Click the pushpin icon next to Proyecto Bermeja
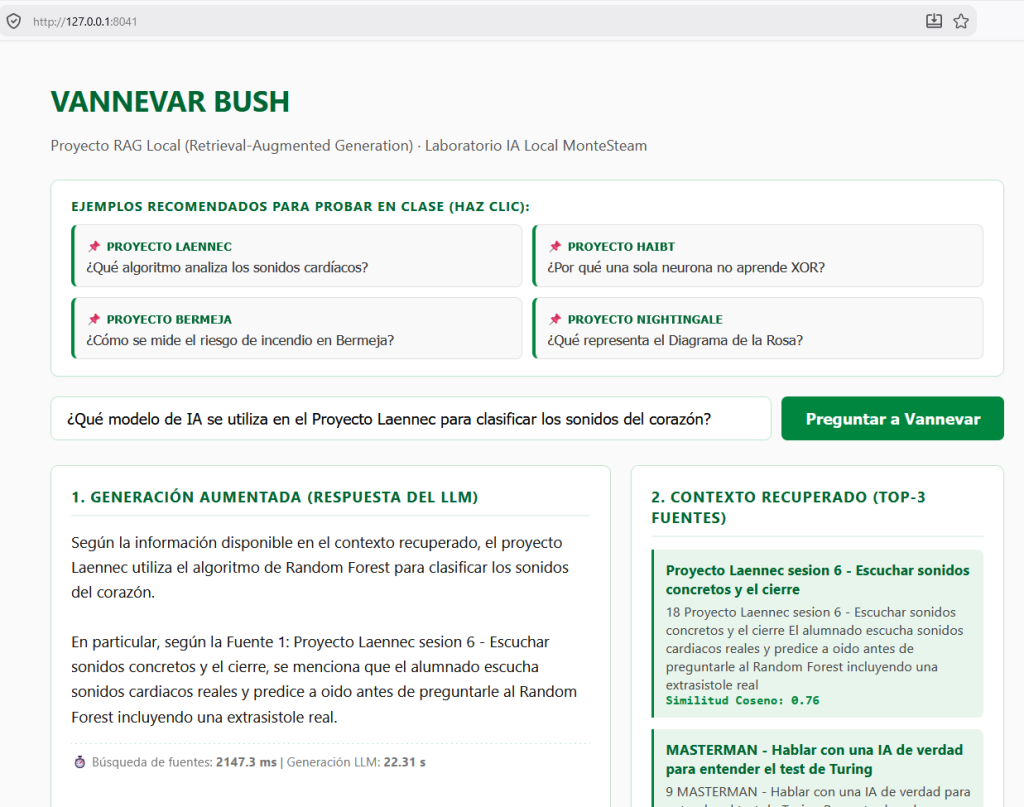Image resolution: width=1024 pixels, height=807 pixels. [95, 319]
